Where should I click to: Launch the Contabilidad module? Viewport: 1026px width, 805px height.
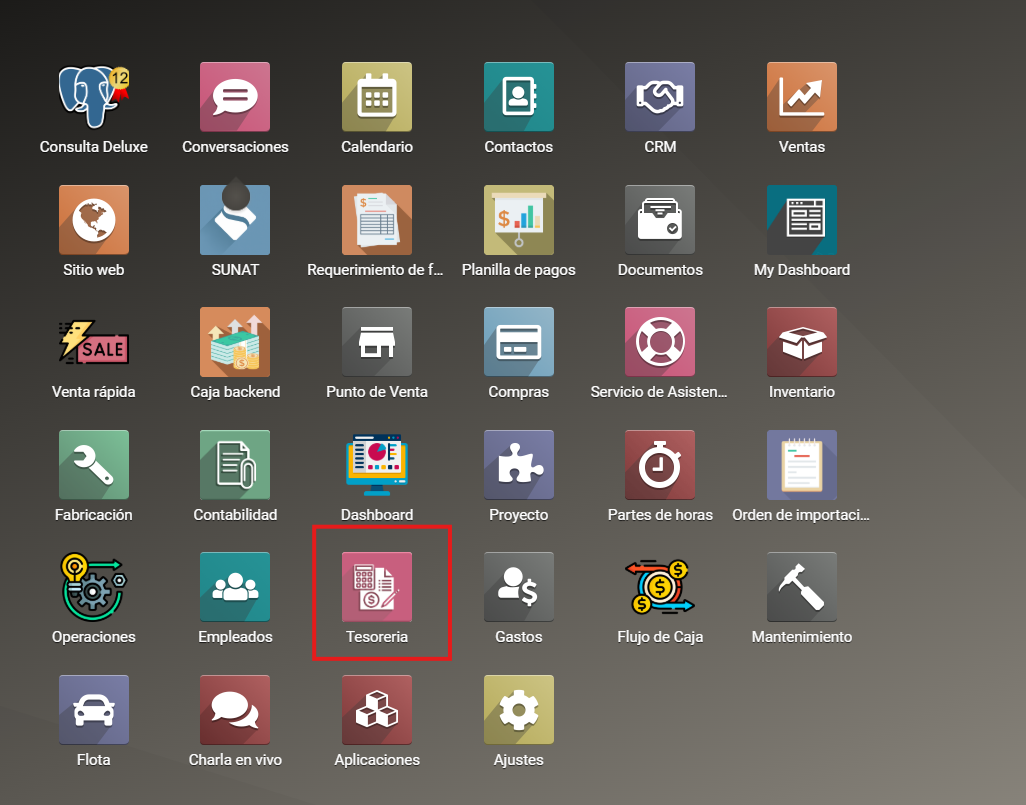pyautogui.click(x=235, y=465)
